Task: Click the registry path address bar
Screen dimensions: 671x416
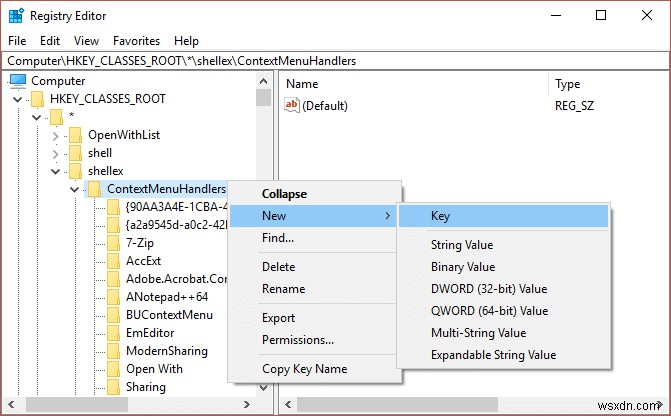Action: coord(335,61)
